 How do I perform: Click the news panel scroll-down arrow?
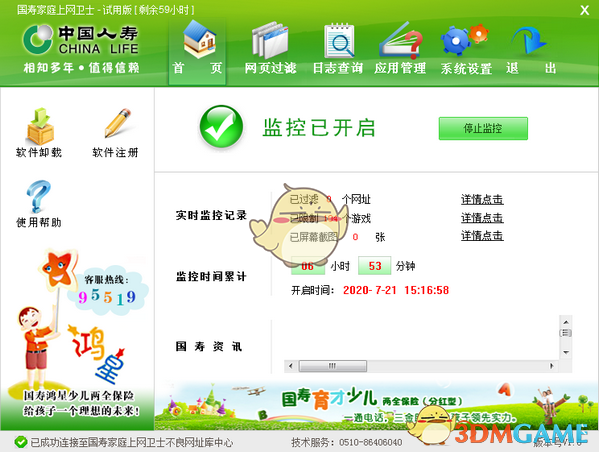[566, 352]
